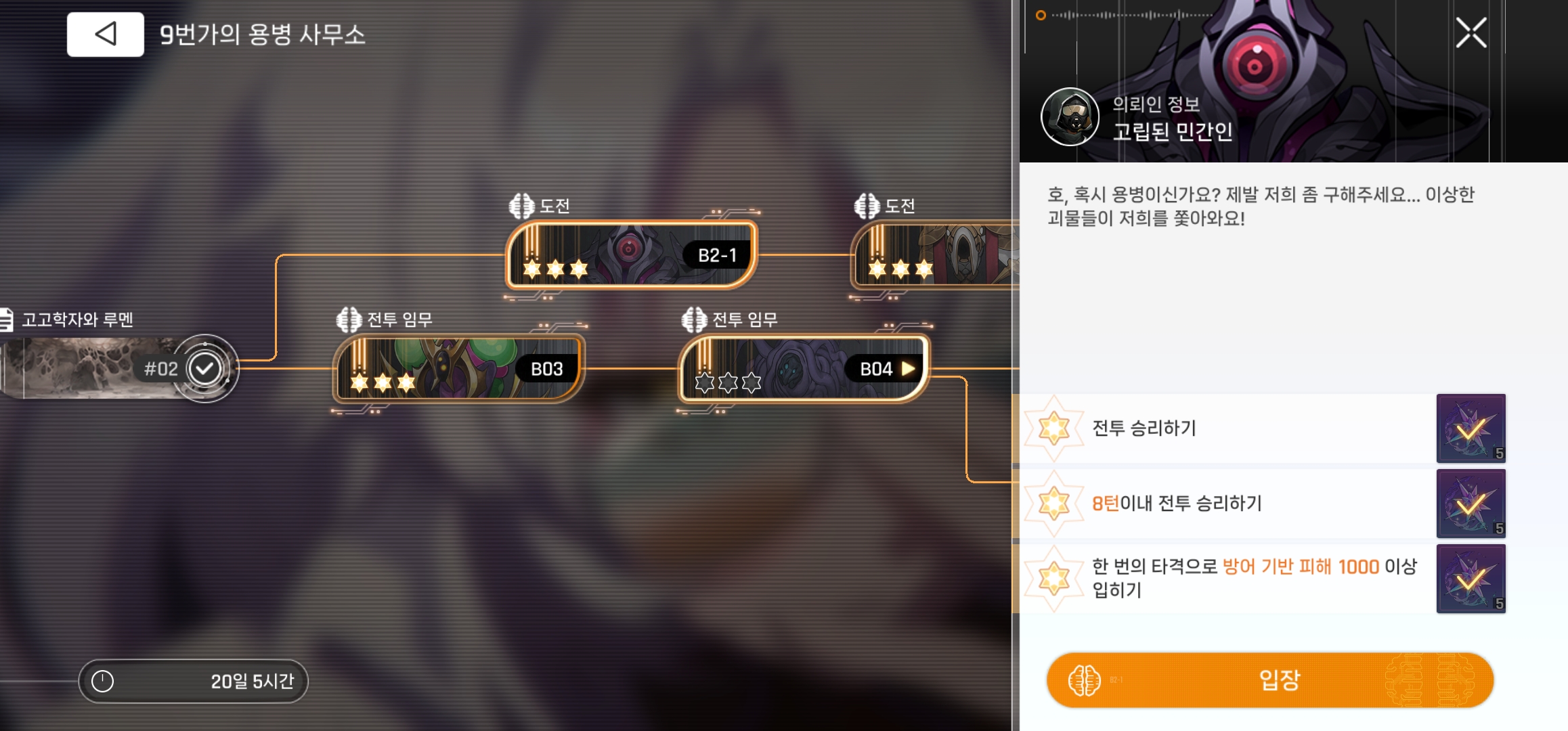This screenshot has width=1568, height=731.
Task: Close the stage info panel
Action: coord(1471,32)
